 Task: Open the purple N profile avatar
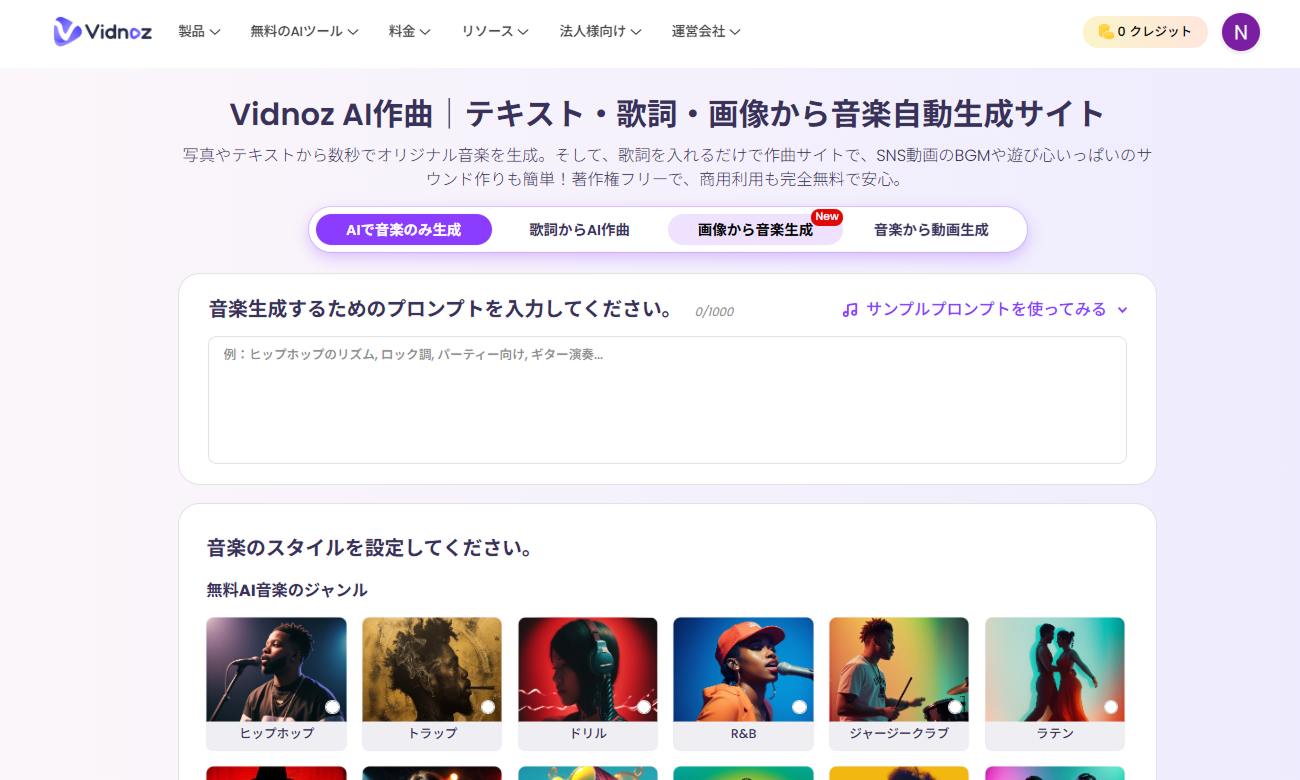click(x=1240, y=32)
